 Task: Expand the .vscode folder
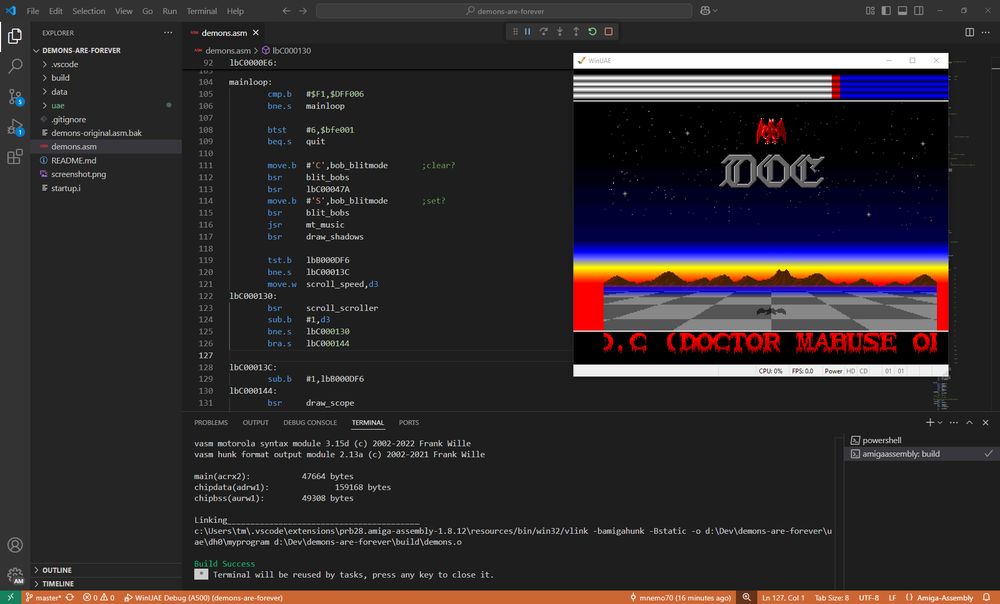click(x=64, y=64)
